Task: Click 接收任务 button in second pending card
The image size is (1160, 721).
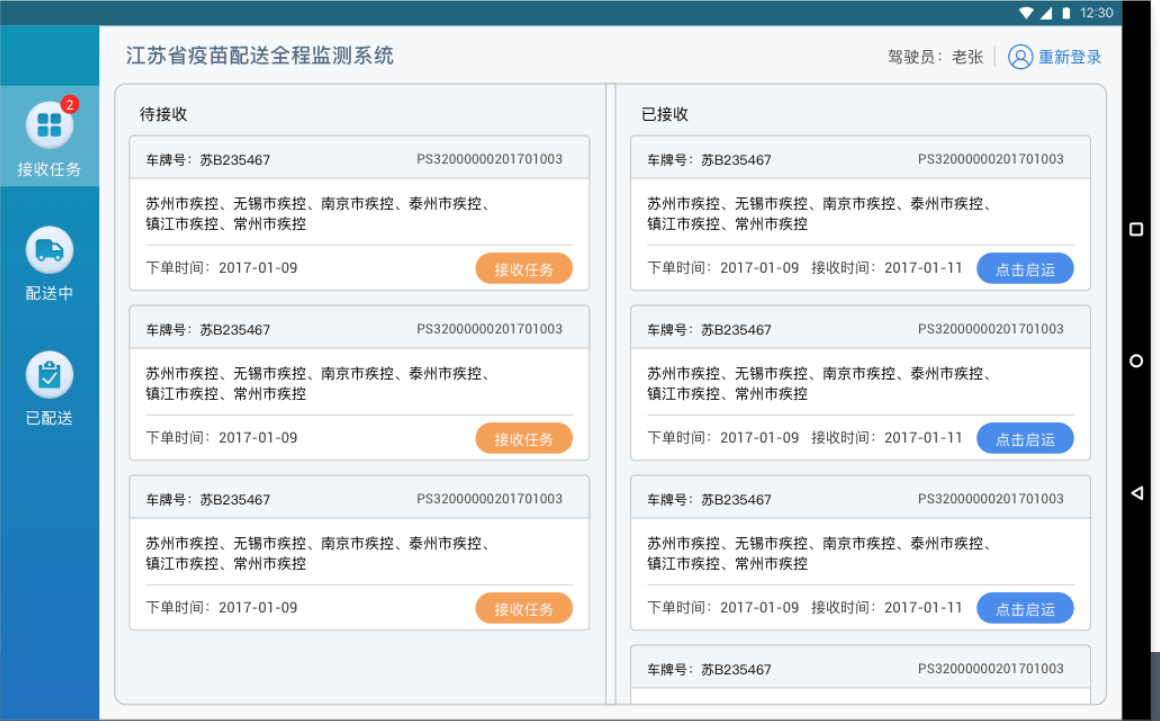Action: pos(524,439)
